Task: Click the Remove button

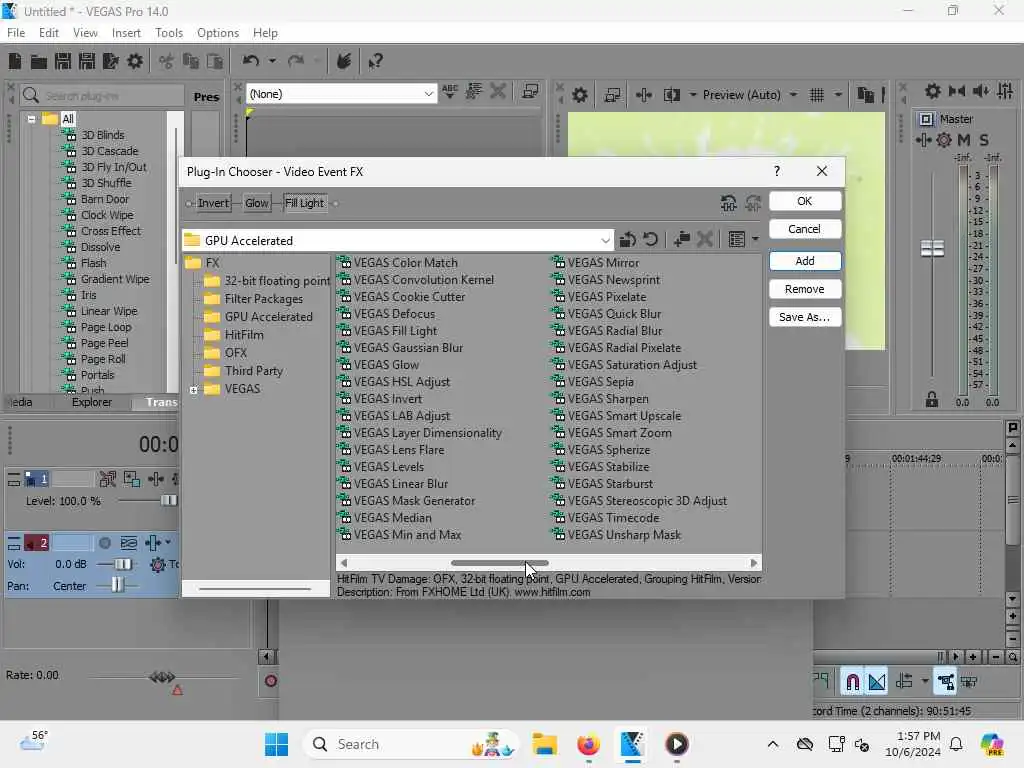Action: coord(805,289)
